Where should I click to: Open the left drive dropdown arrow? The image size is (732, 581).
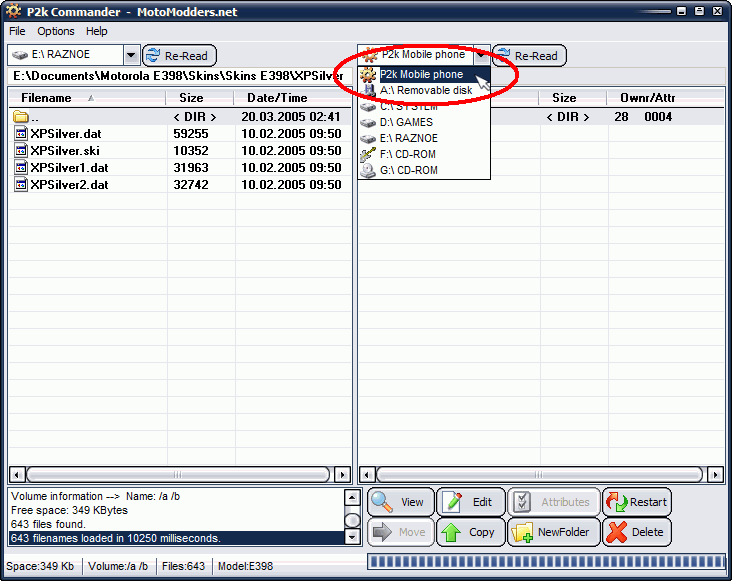[x=131, y=55]
